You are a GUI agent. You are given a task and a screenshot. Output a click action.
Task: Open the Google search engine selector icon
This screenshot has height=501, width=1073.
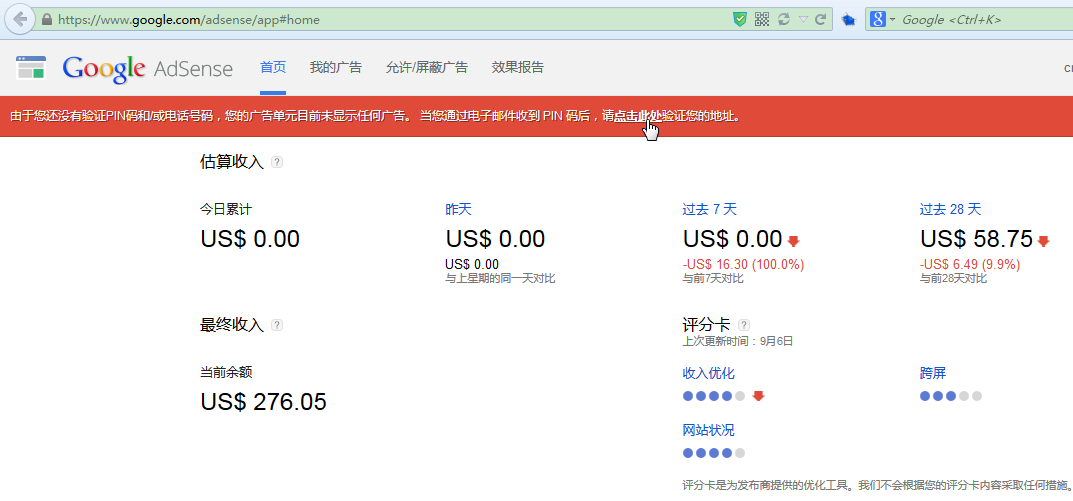tap(882, 19)
